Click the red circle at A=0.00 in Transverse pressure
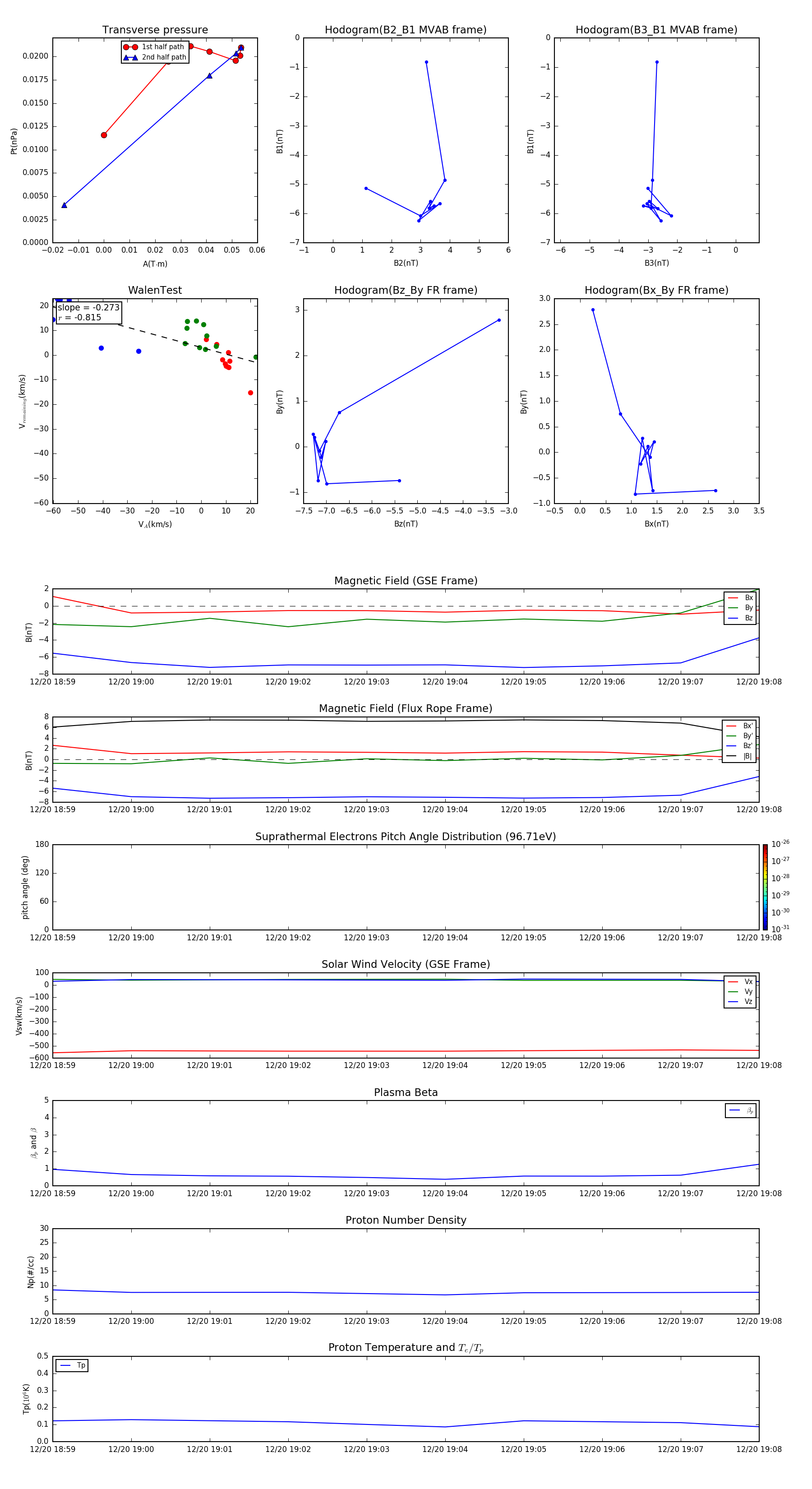The image size is (812, 1489). tap(104, 135)
